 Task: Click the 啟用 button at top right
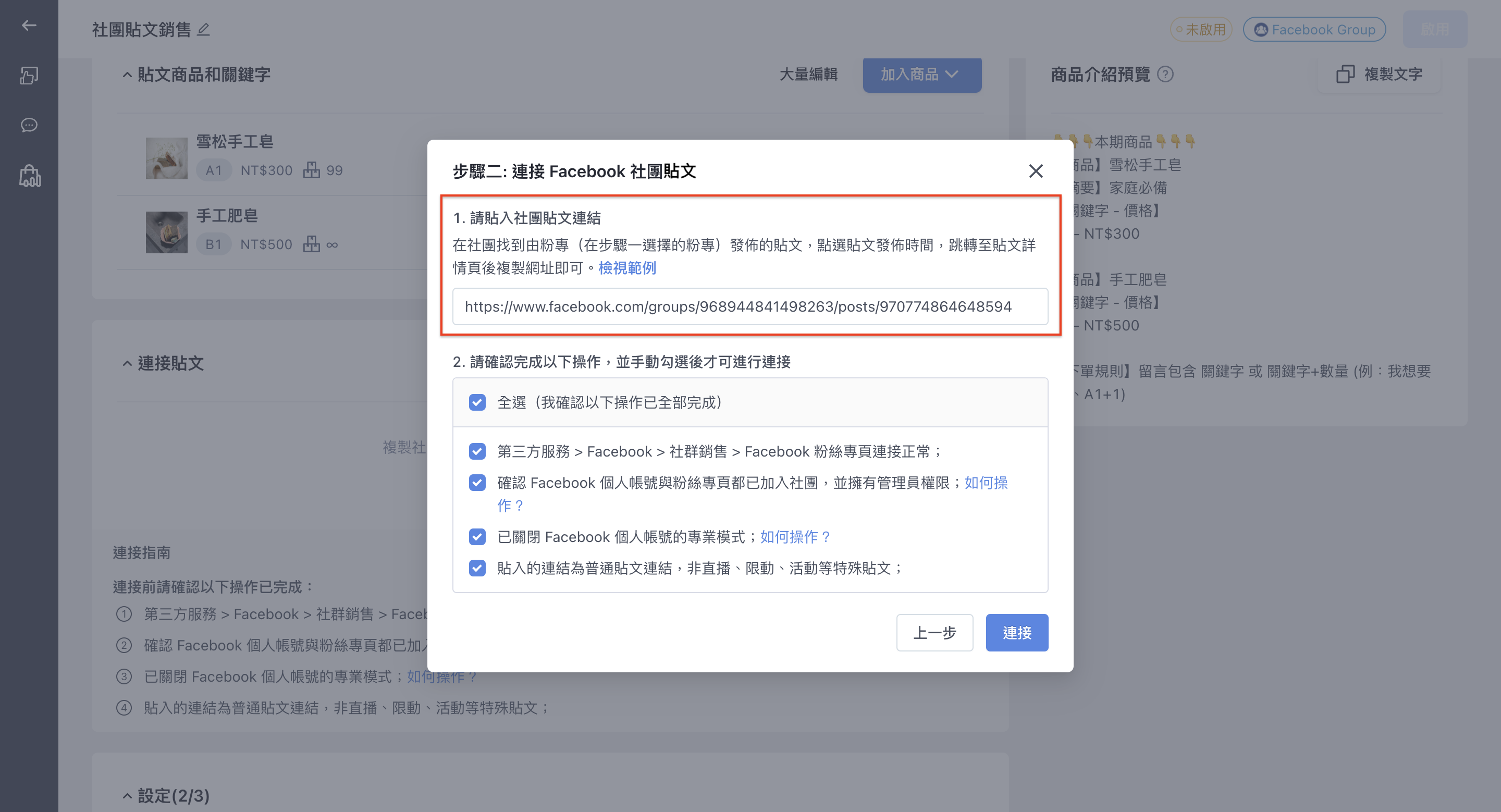coord(1435,29)
